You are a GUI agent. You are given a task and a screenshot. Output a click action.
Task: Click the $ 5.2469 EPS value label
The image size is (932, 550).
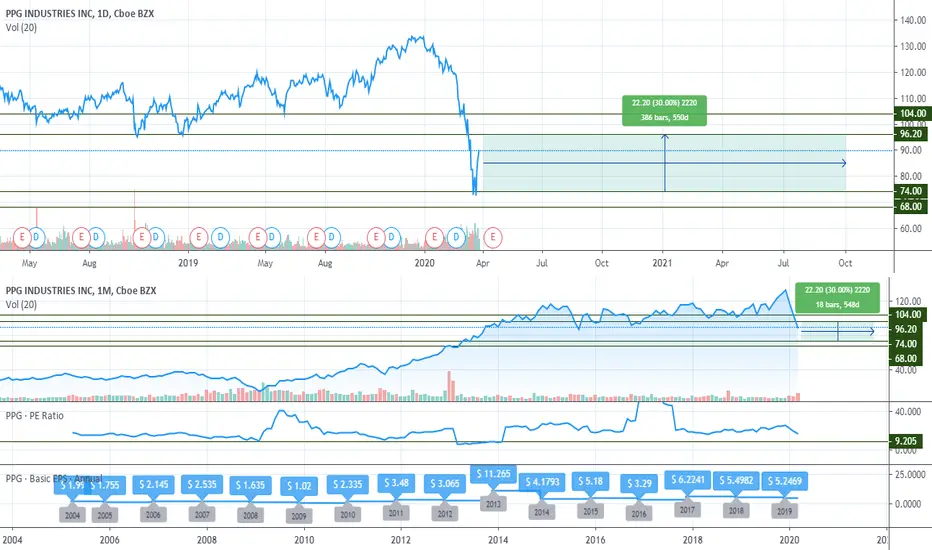coord(785,481)
